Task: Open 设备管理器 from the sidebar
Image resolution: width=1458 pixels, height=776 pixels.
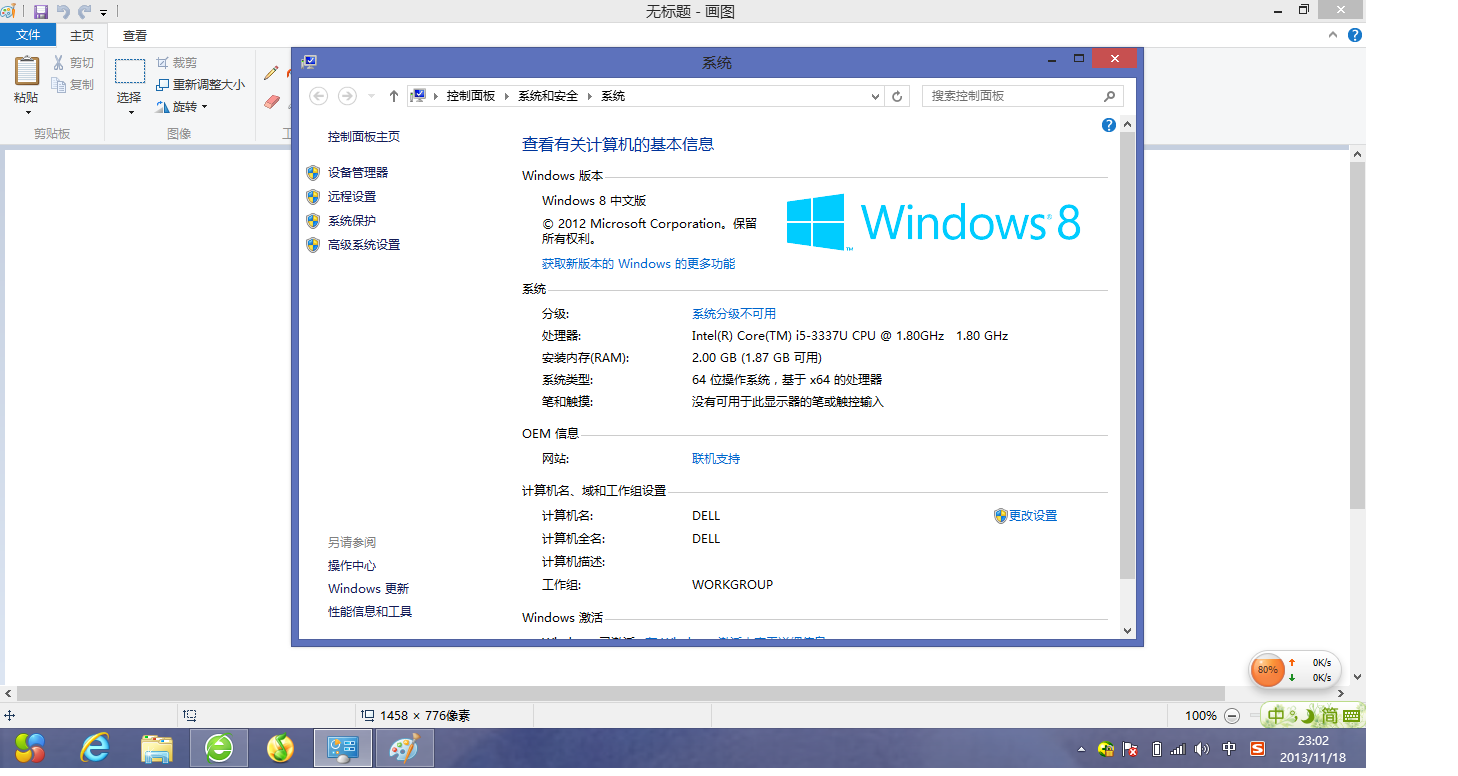Action: (358, 173)
